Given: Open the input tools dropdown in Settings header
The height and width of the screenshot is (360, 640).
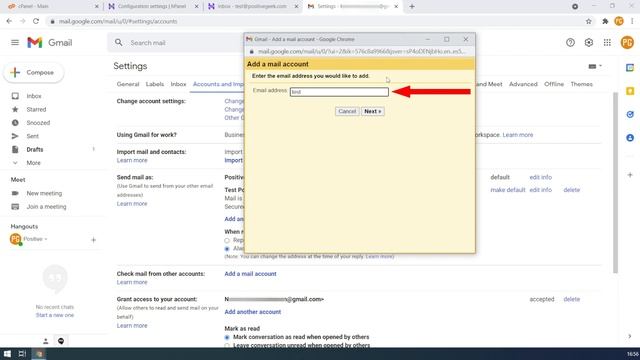Looking at the screenshot, I should [595, 66].
